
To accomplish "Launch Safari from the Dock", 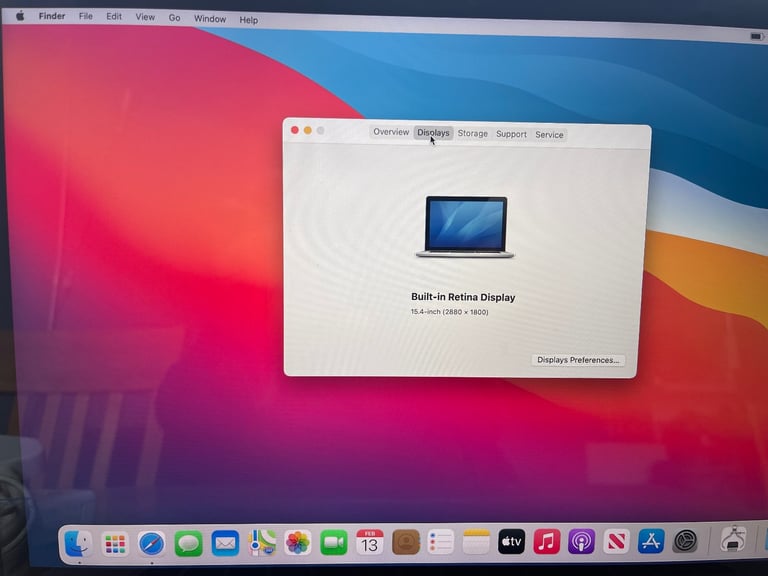I will (x=151, y=544).
